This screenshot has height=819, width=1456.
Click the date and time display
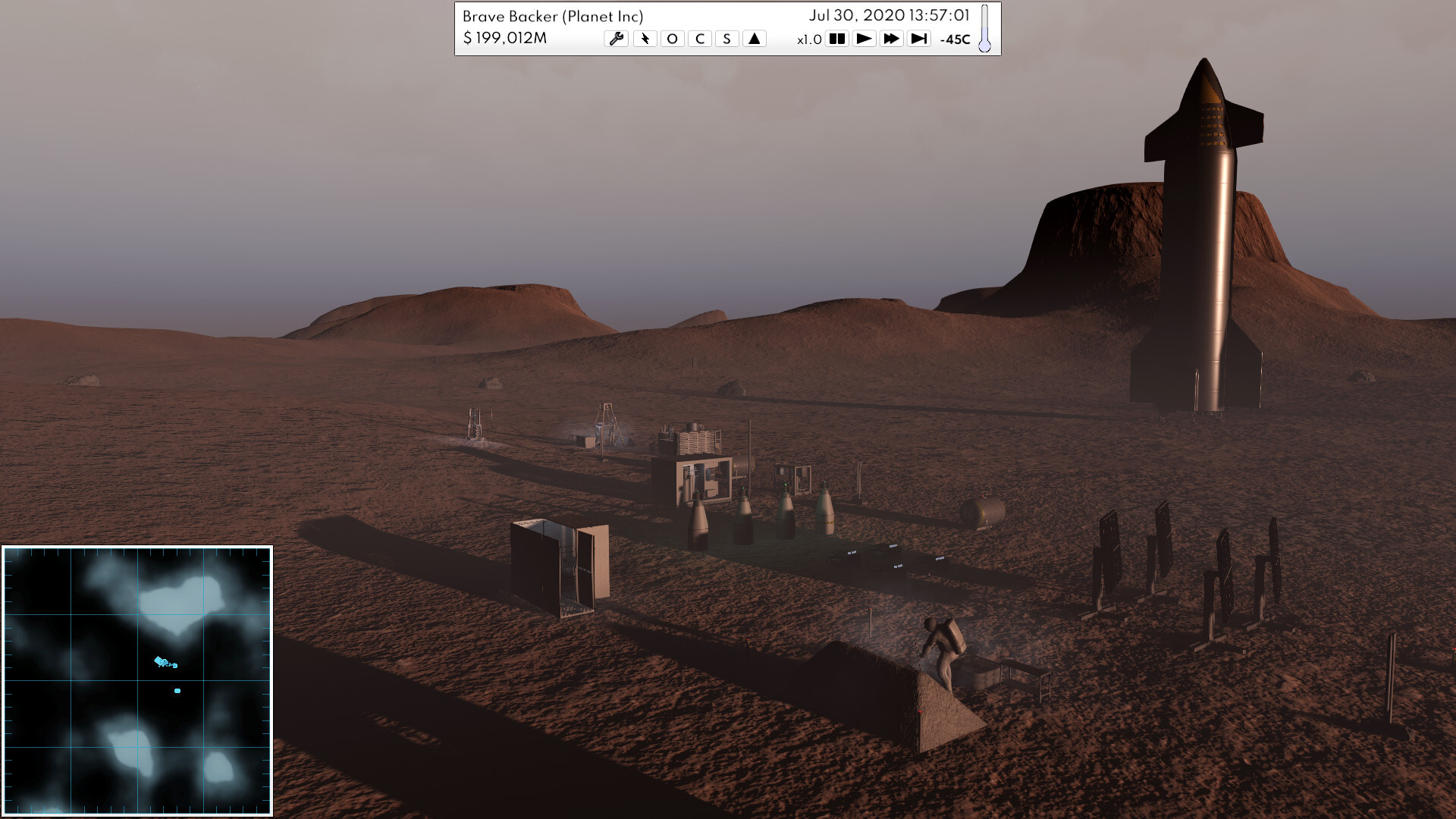pyautogui.click(x=889, y=16)
